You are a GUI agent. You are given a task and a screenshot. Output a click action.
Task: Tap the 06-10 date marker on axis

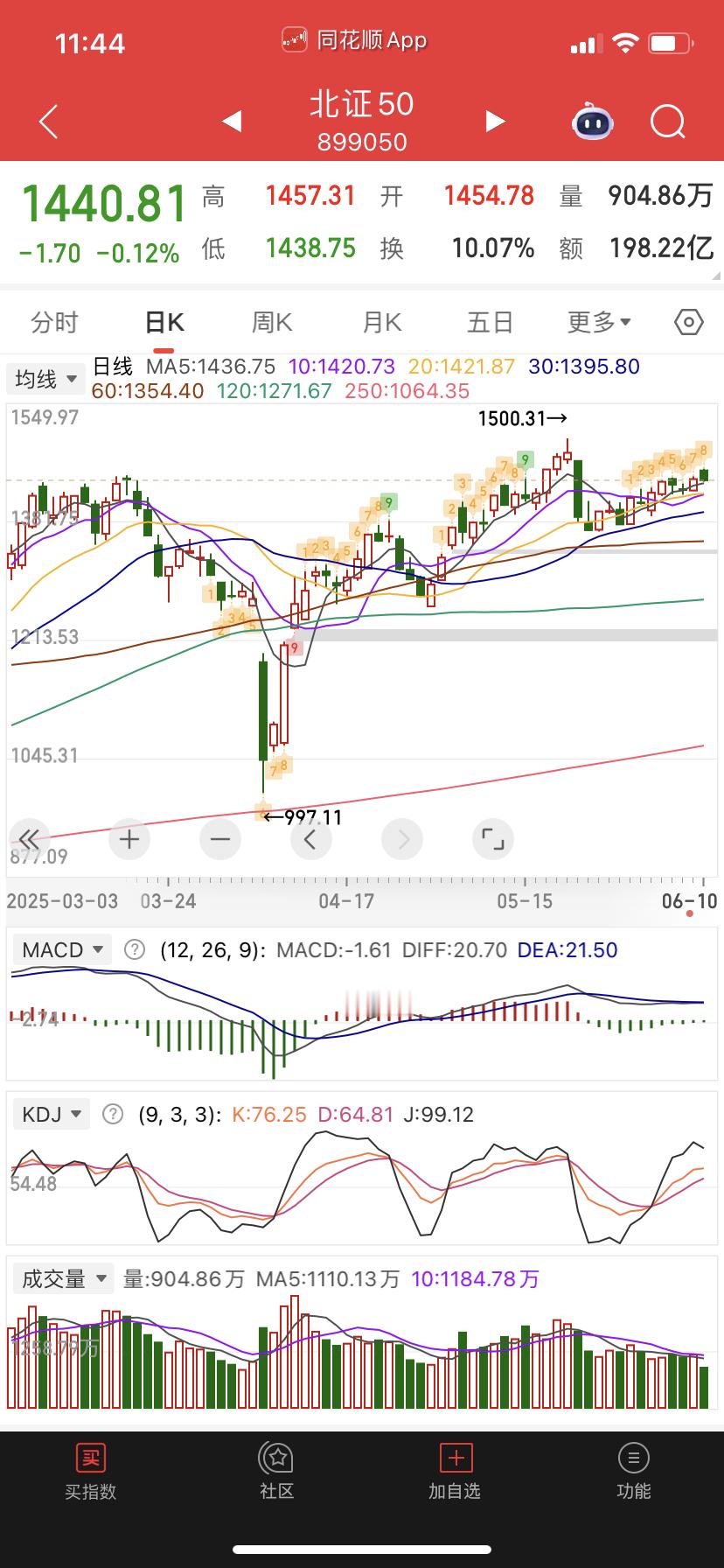click(689, 900)
